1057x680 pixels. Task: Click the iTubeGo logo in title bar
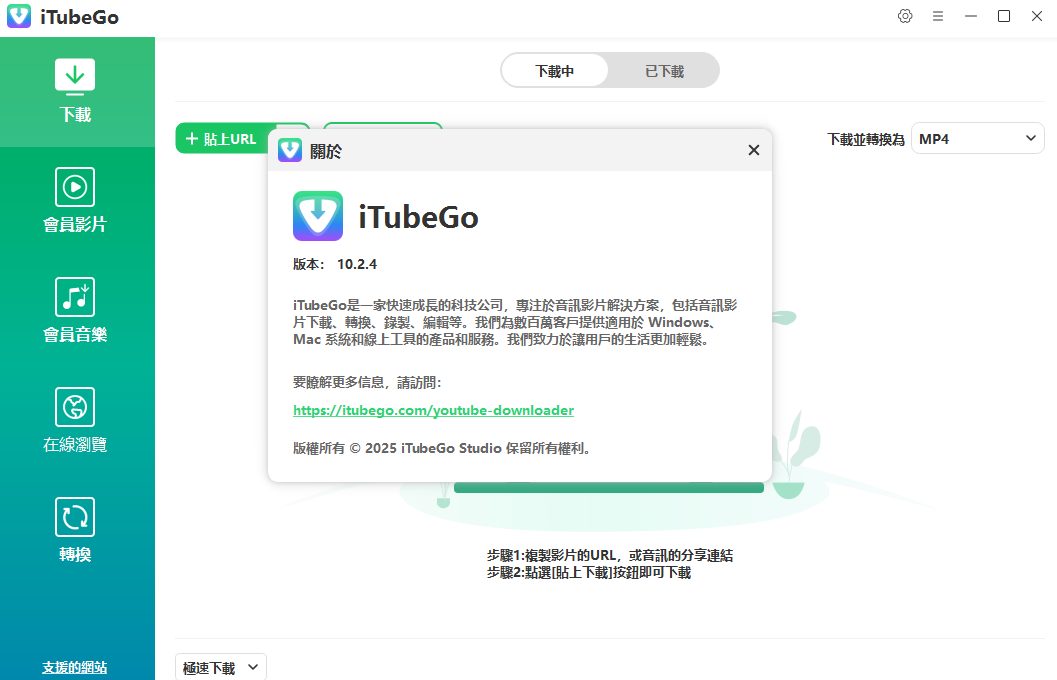coord(19,16)
